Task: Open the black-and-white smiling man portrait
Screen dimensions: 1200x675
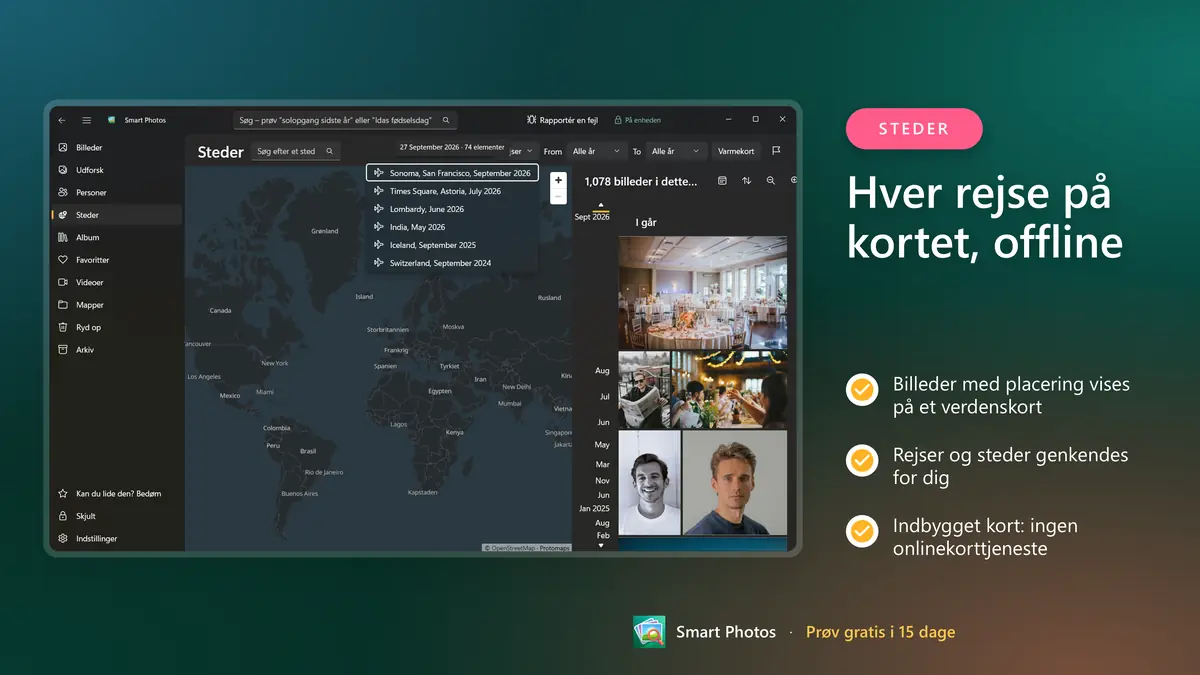Action: (649, 483)
